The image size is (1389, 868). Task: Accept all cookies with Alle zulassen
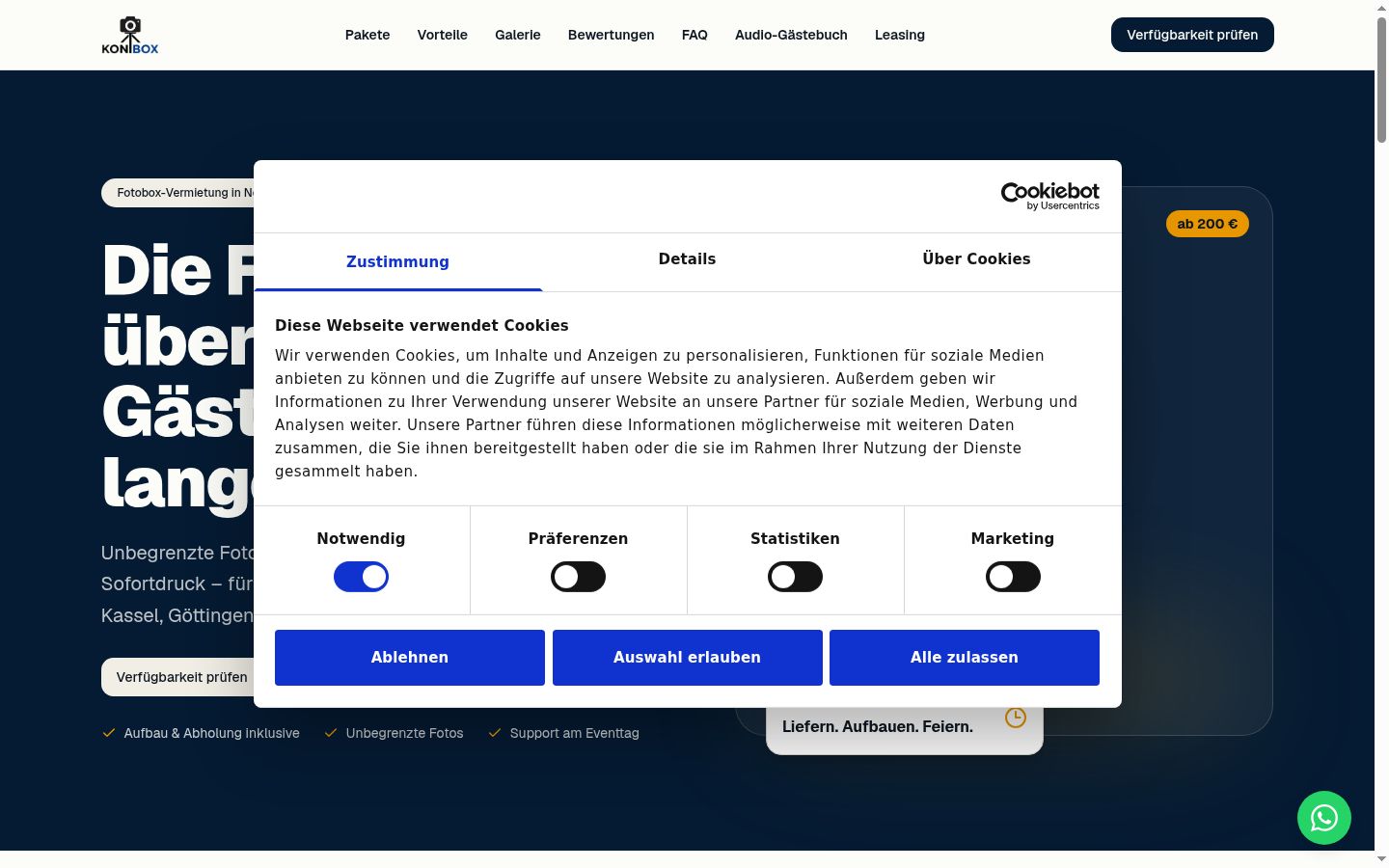(x=965, y=658)
